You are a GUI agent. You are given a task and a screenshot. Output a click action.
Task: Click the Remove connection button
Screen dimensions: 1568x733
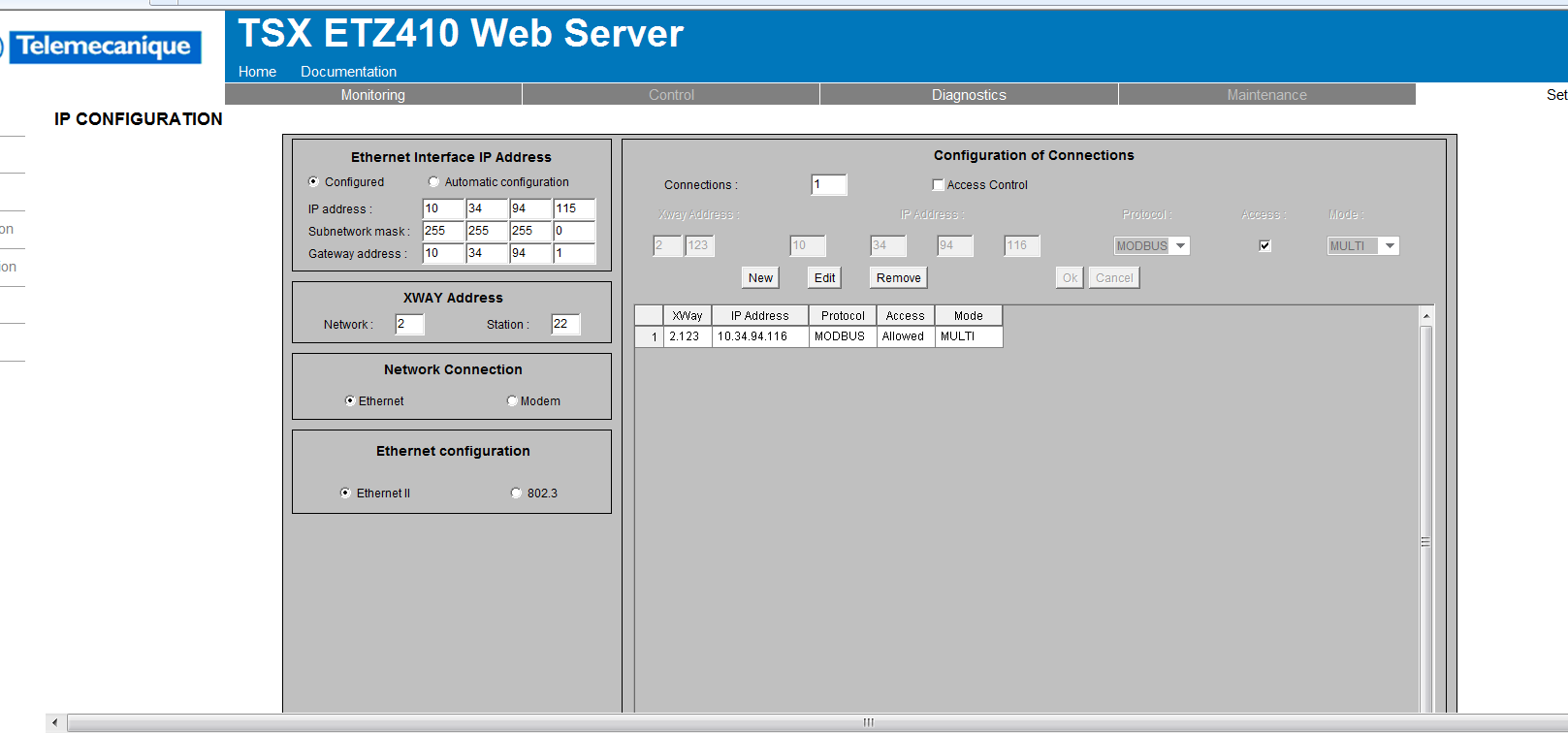tap(898, 278)
